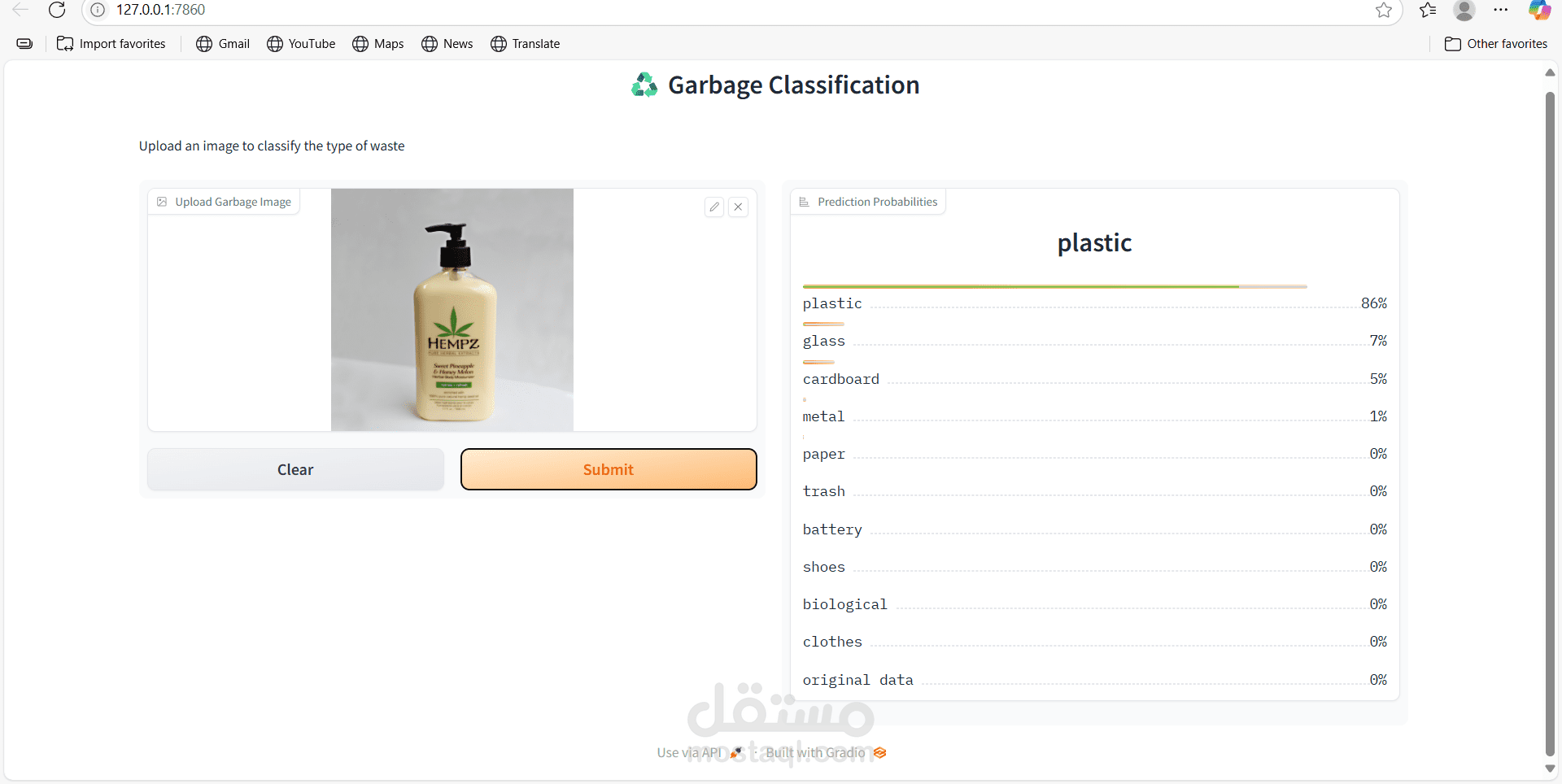Click the 7% value for glass

[x=1378, y=341]
